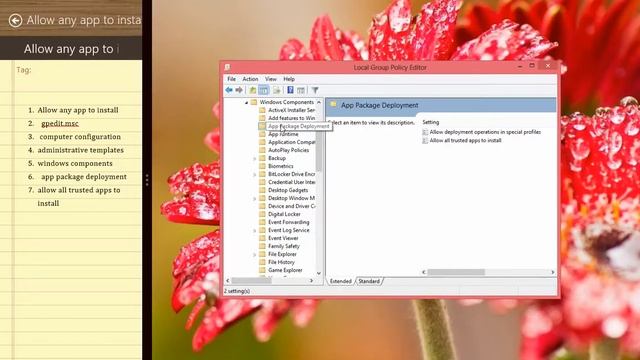Image resolution: width=640 pixels, height=360 pixels.
Task: Select the Event Forwarding folder
Action: pyautogui.click(x=289, y=222)
